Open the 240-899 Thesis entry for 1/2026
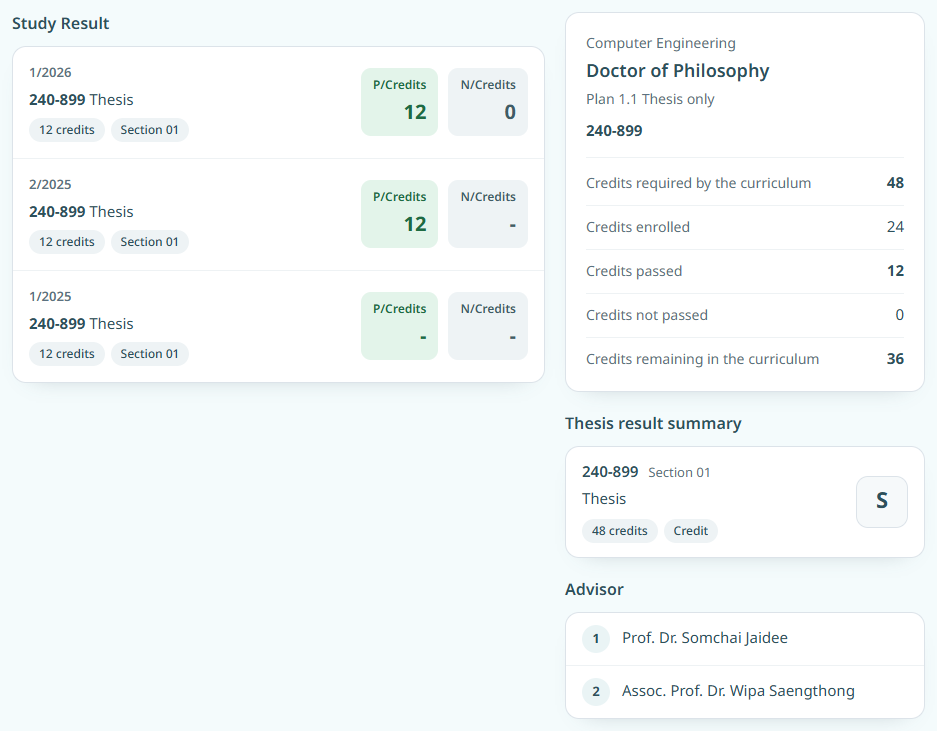The image size is (937, 731). point(81,99)
